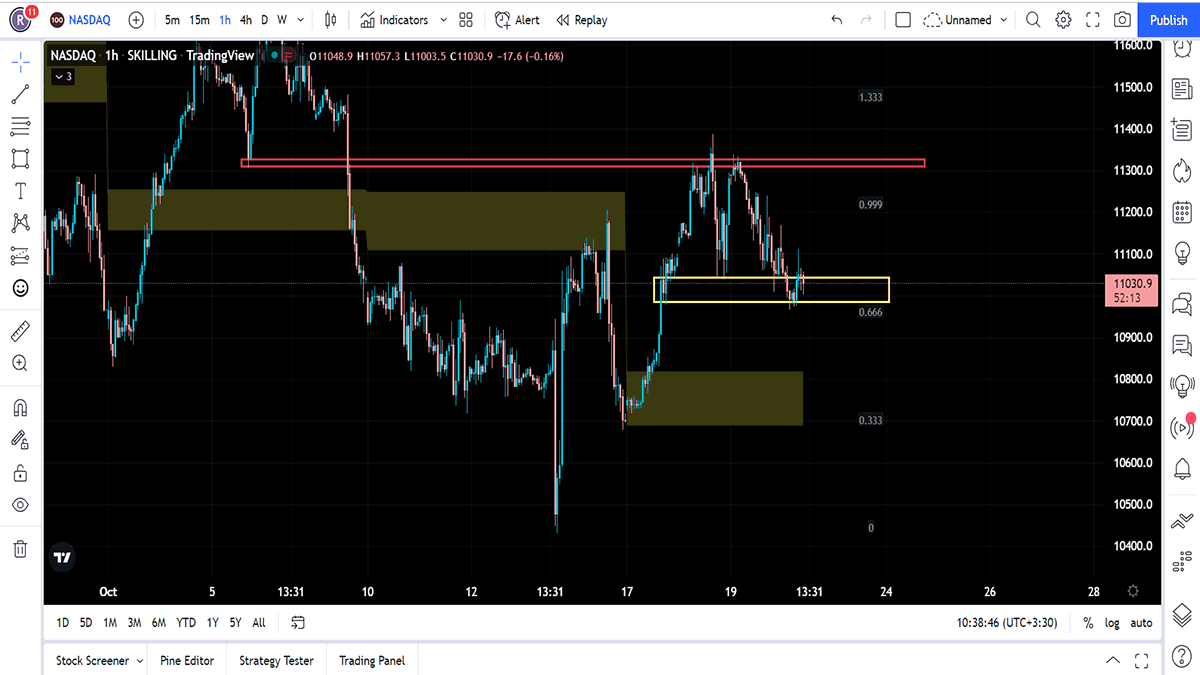The image size is (1200, 675).
Task: Open chart settings gear icon
Action: point(1063,20)
